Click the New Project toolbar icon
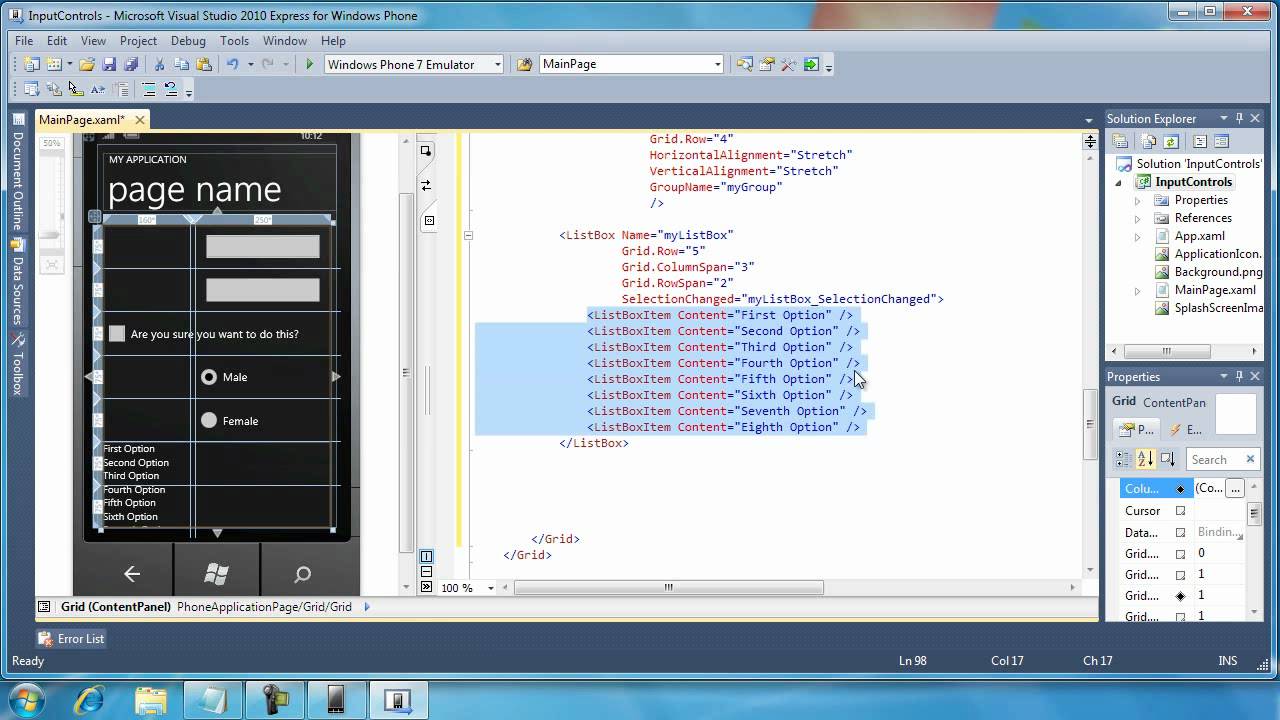The image size is (1280, 720). click(x=30, y=64)
